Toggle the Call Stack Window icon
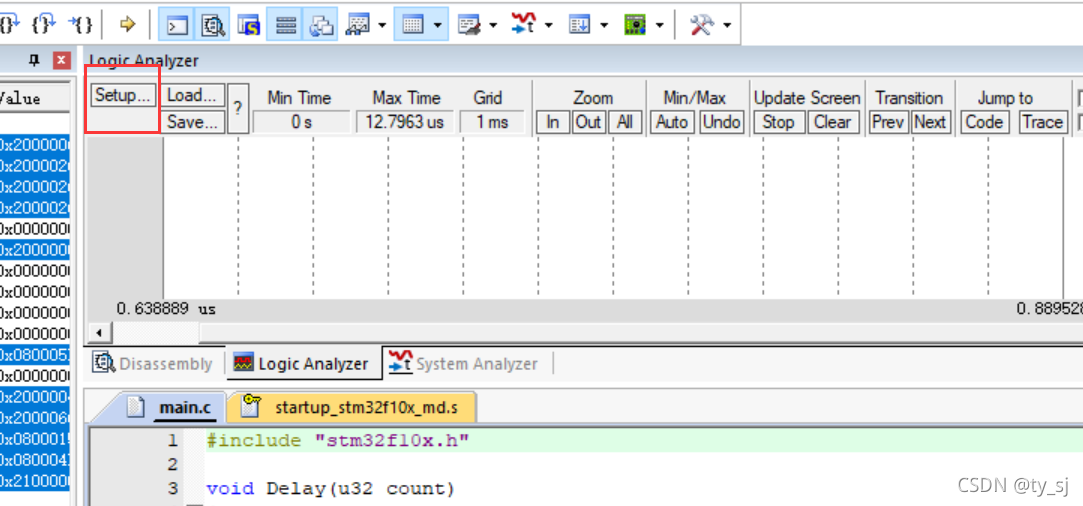 pos(321,26)
